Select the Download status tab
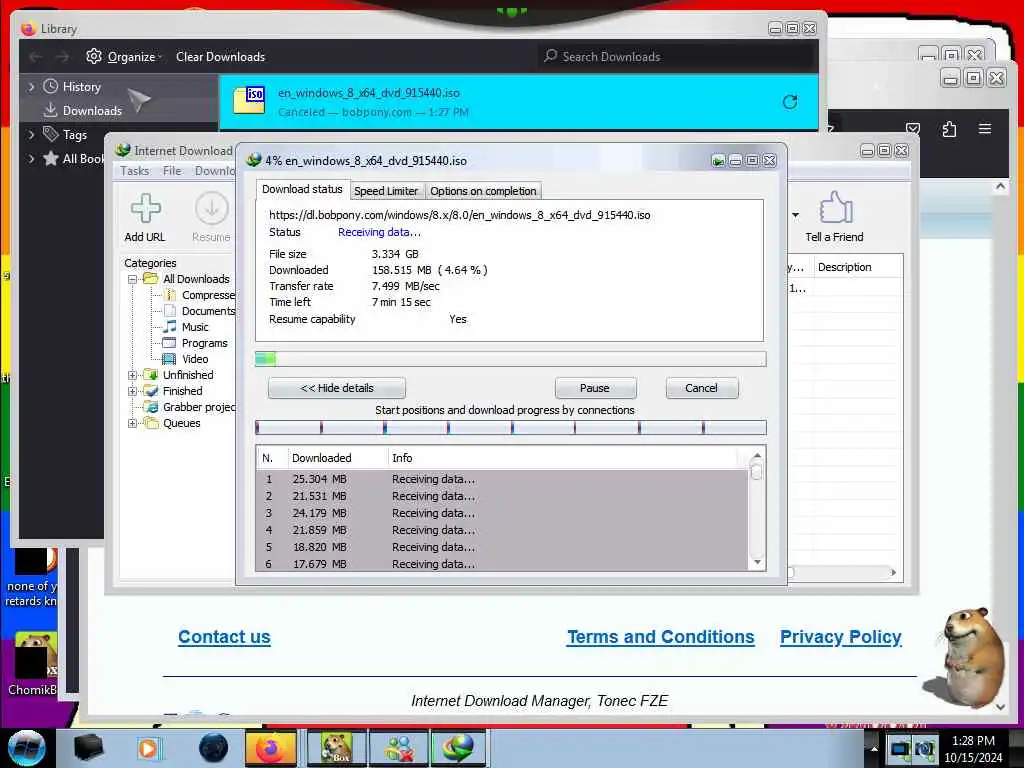Image resolution: width=1024 pixels, height=768 pixels. tap(302, 189)
